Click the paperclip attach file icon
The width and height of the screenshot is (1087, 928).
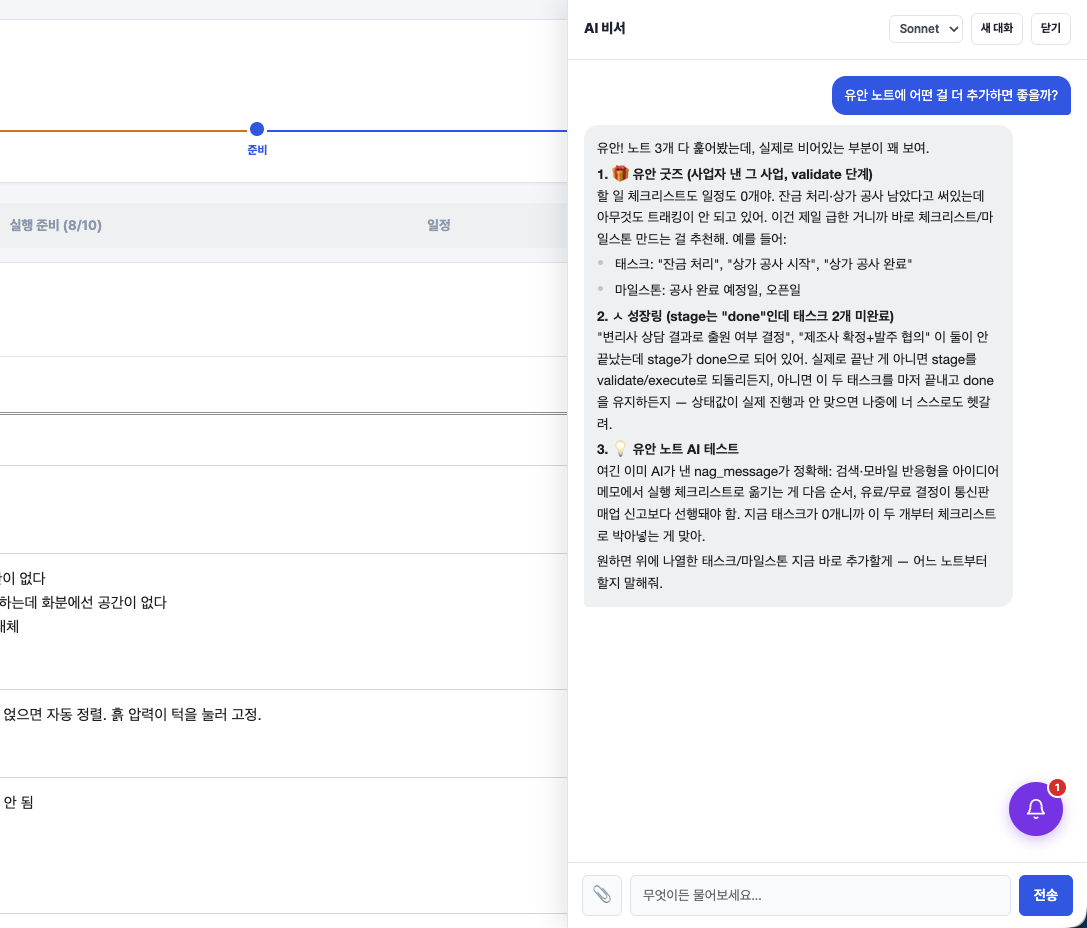(602, 895)
